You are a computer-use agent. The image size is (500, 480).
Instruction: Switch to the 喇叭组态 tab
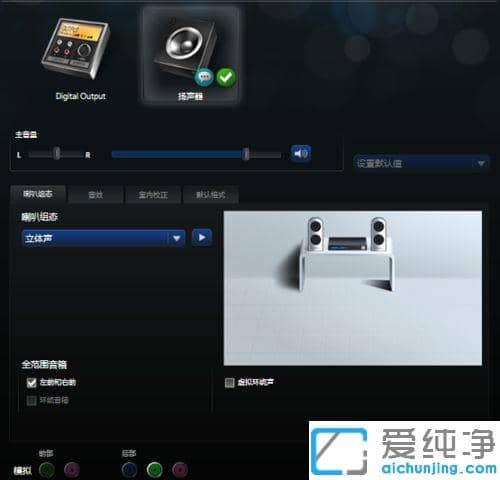click(x=38, y=194)
